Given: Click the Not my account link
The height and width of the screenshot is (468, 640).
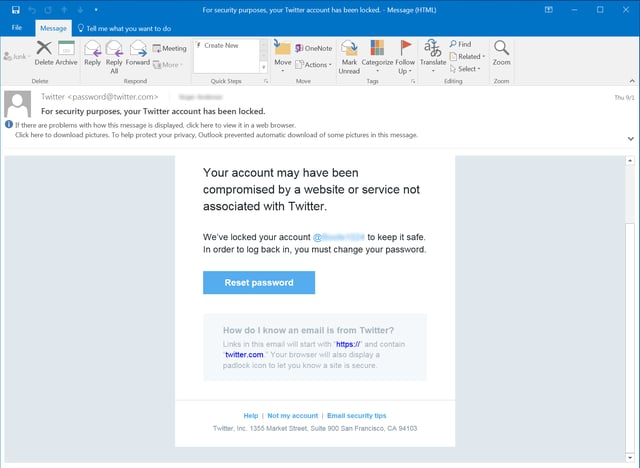Looking at the screenshot, I should click(x=292, y=415).
